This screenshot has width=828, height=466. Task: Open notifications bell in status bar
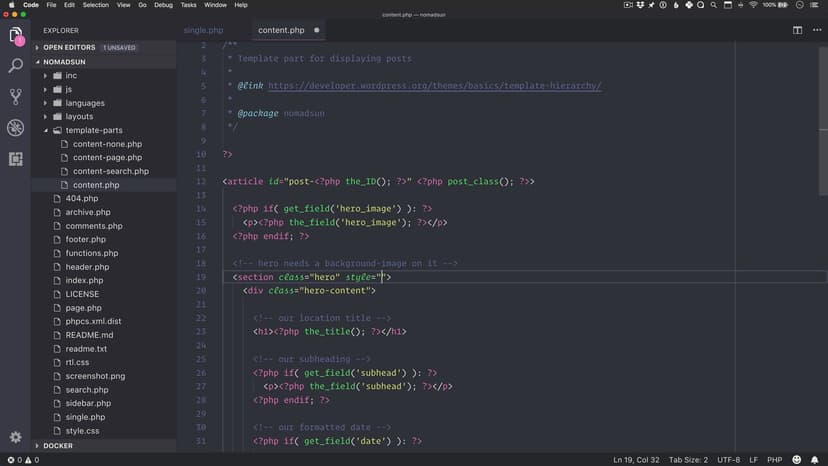tap(816, 459)
